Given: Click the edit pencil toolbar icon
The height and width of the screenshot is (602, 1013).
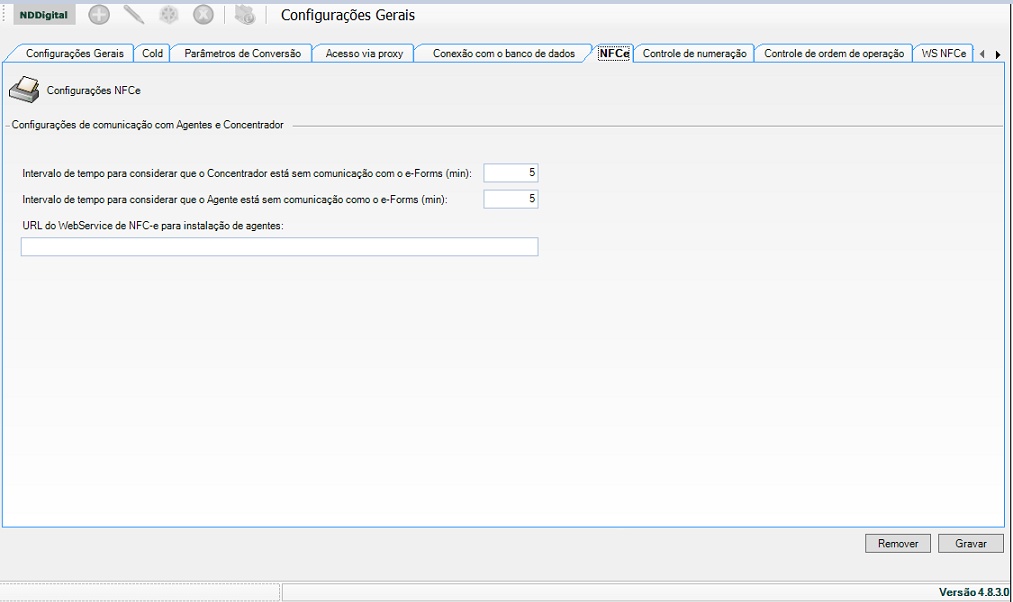Looking at the screenshot, I should (x=134, y=15).
